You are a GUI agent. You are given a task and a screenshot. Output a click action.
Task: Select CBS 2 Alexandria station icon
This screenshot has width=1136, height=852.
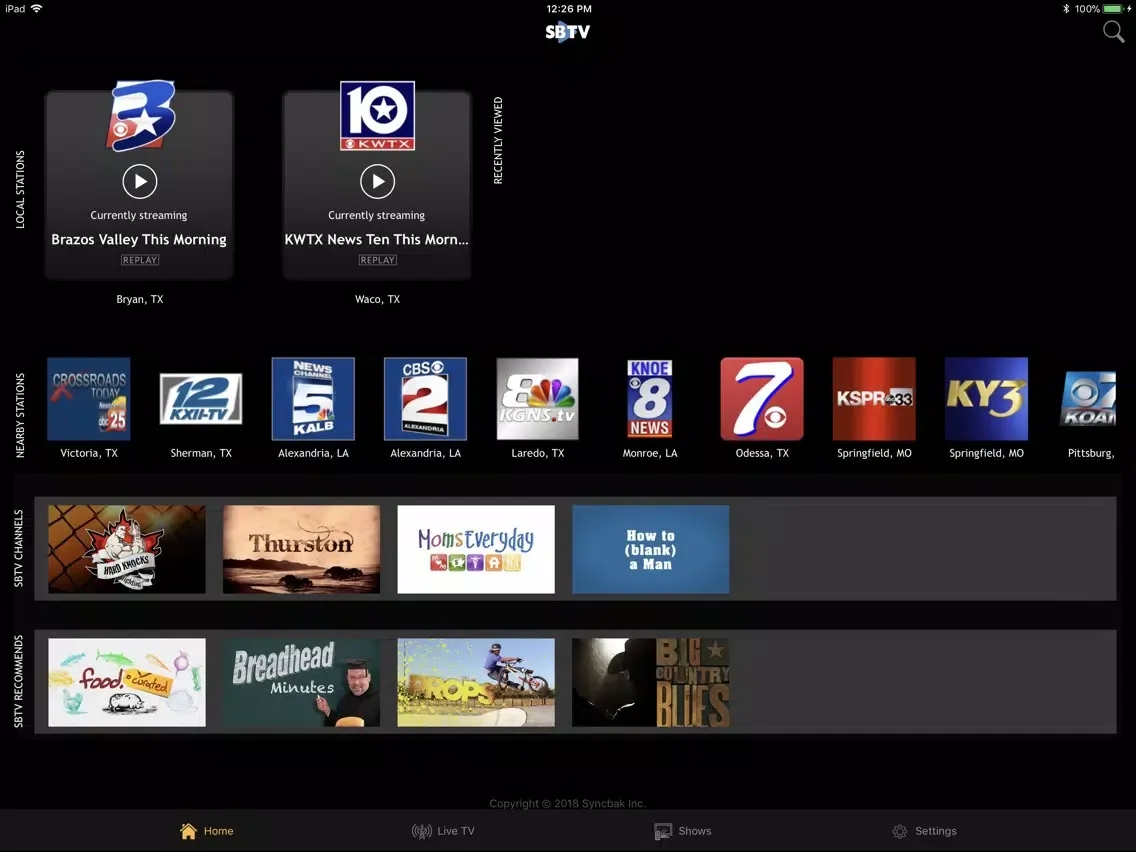click(x=425, y=399)
